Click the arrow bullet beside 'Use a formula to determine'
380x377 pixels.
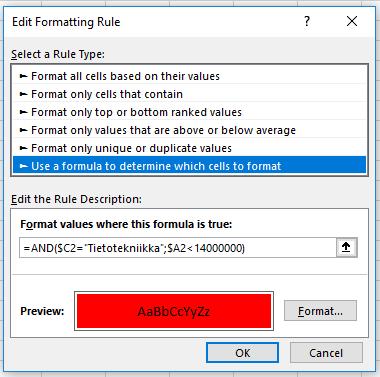pyautogui.click(x=23, y=166)
